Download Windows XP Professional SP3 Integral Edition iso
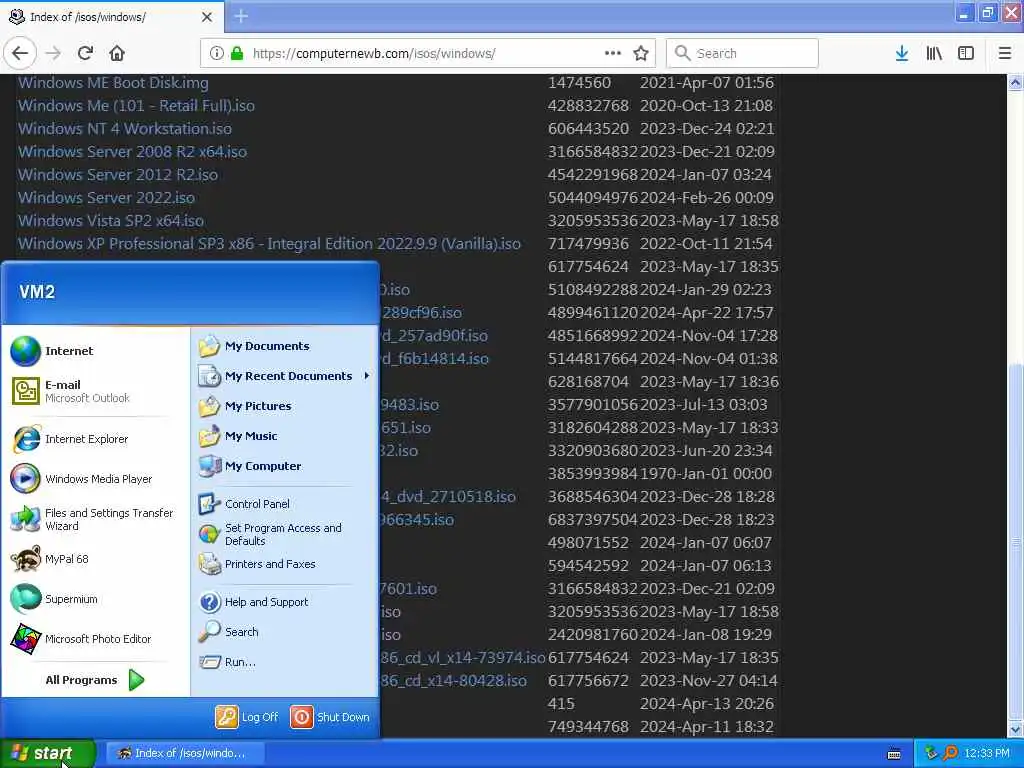 point(269,244)
